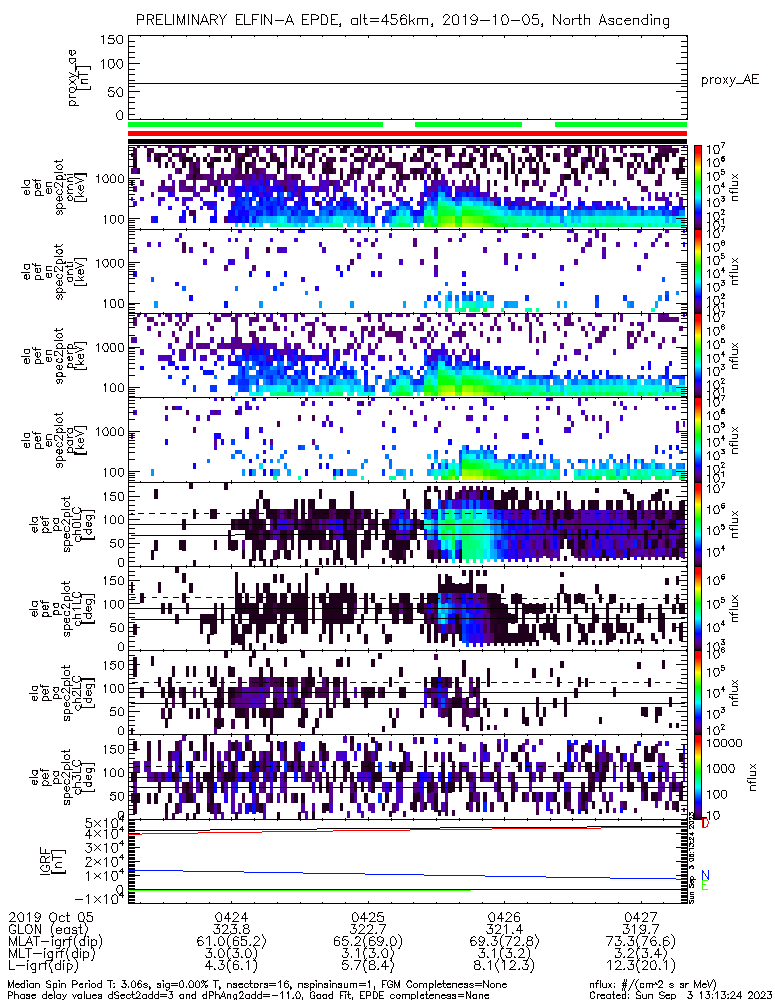The height and width of the screenshot is (1000, 775).
Task: Click the omni energy spectrogram panel
Action: 408,187
